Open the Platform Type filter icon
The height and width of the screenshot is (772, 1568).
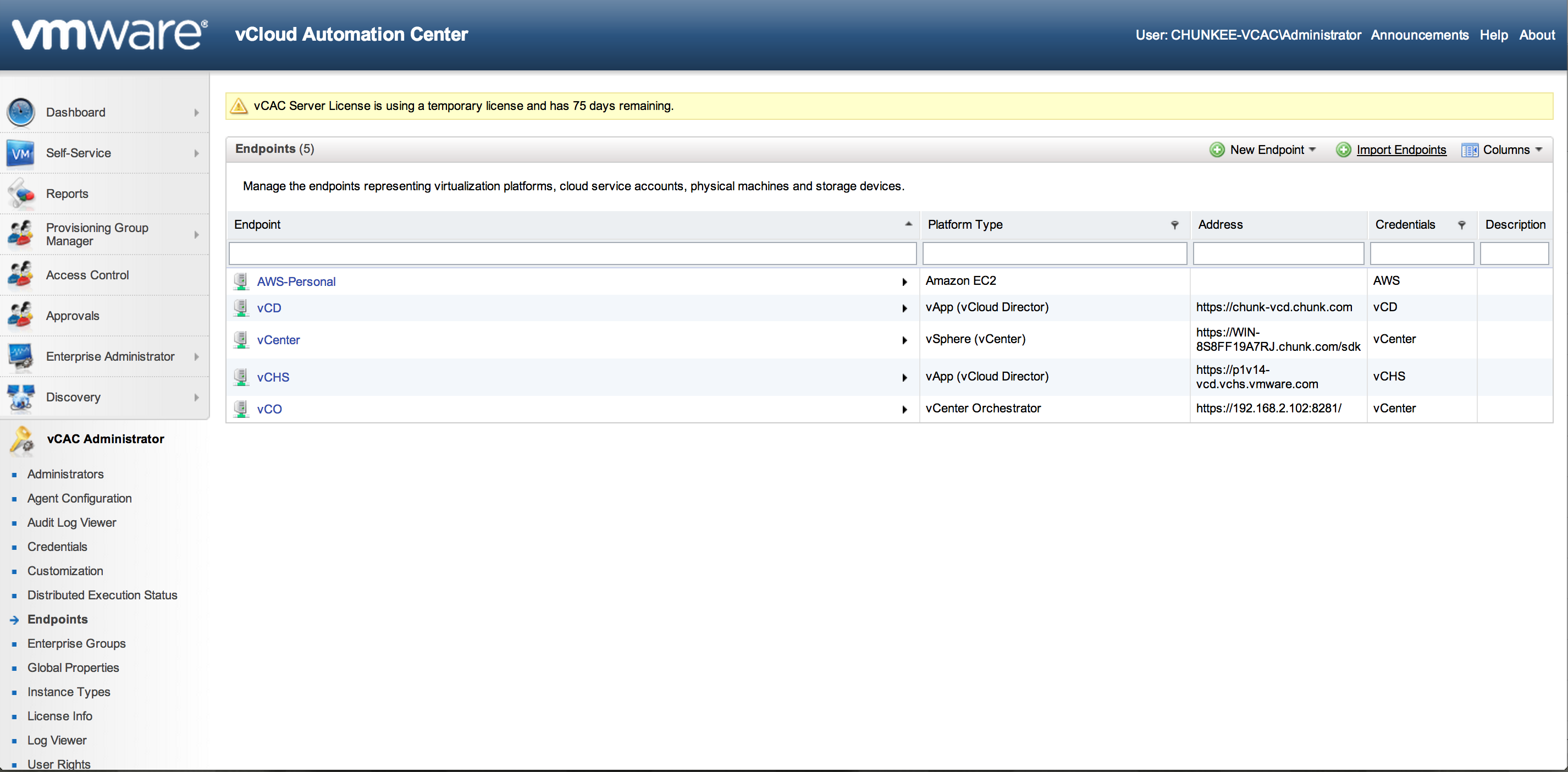[x=1175, y=225]
